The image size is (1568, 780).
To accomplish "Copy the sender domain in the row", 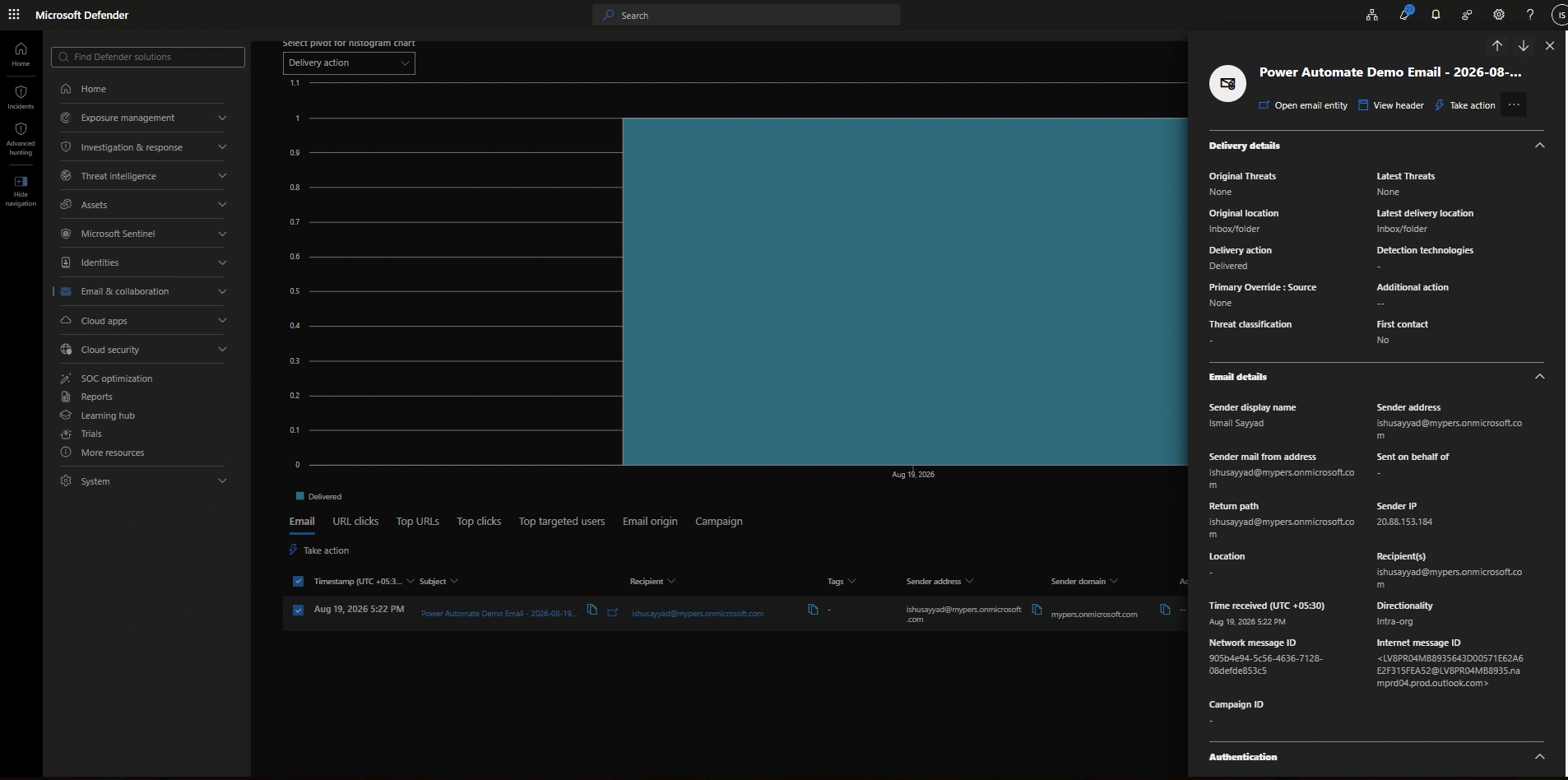I will click(1165, 610).
